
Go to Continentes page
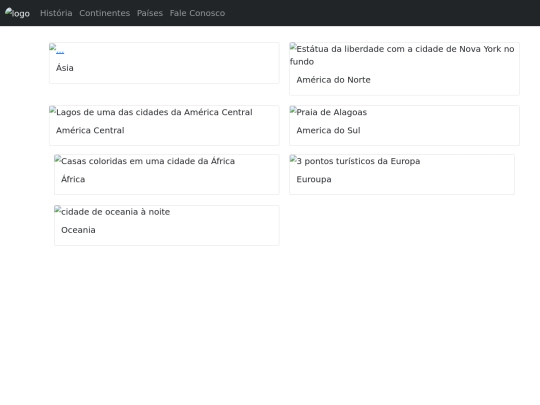pos(105,13)
